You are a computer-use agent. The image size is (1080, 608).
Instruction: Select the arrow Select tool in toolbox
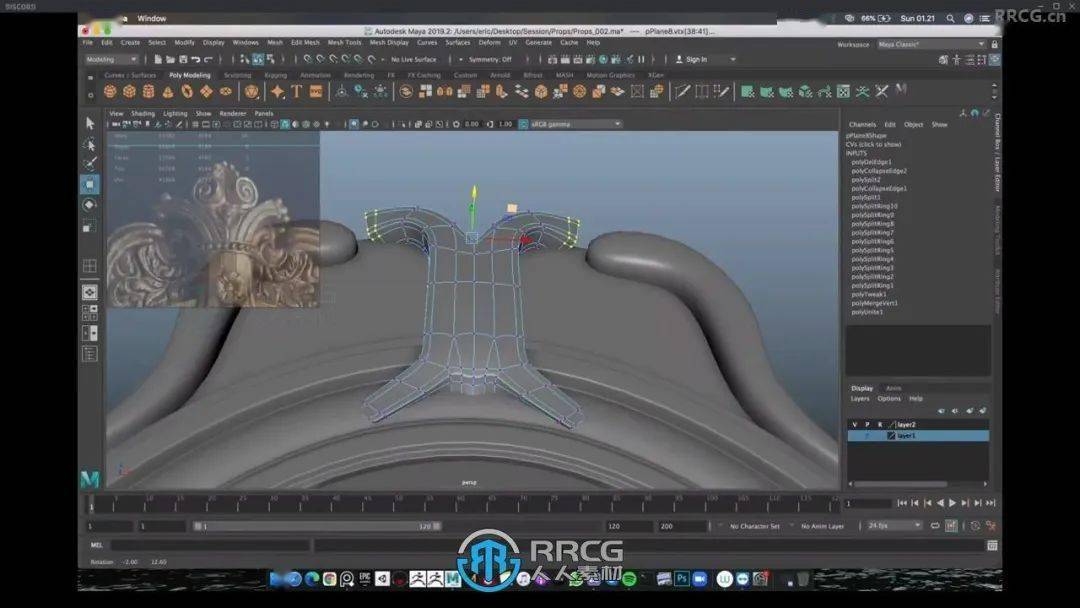point(90,123)
